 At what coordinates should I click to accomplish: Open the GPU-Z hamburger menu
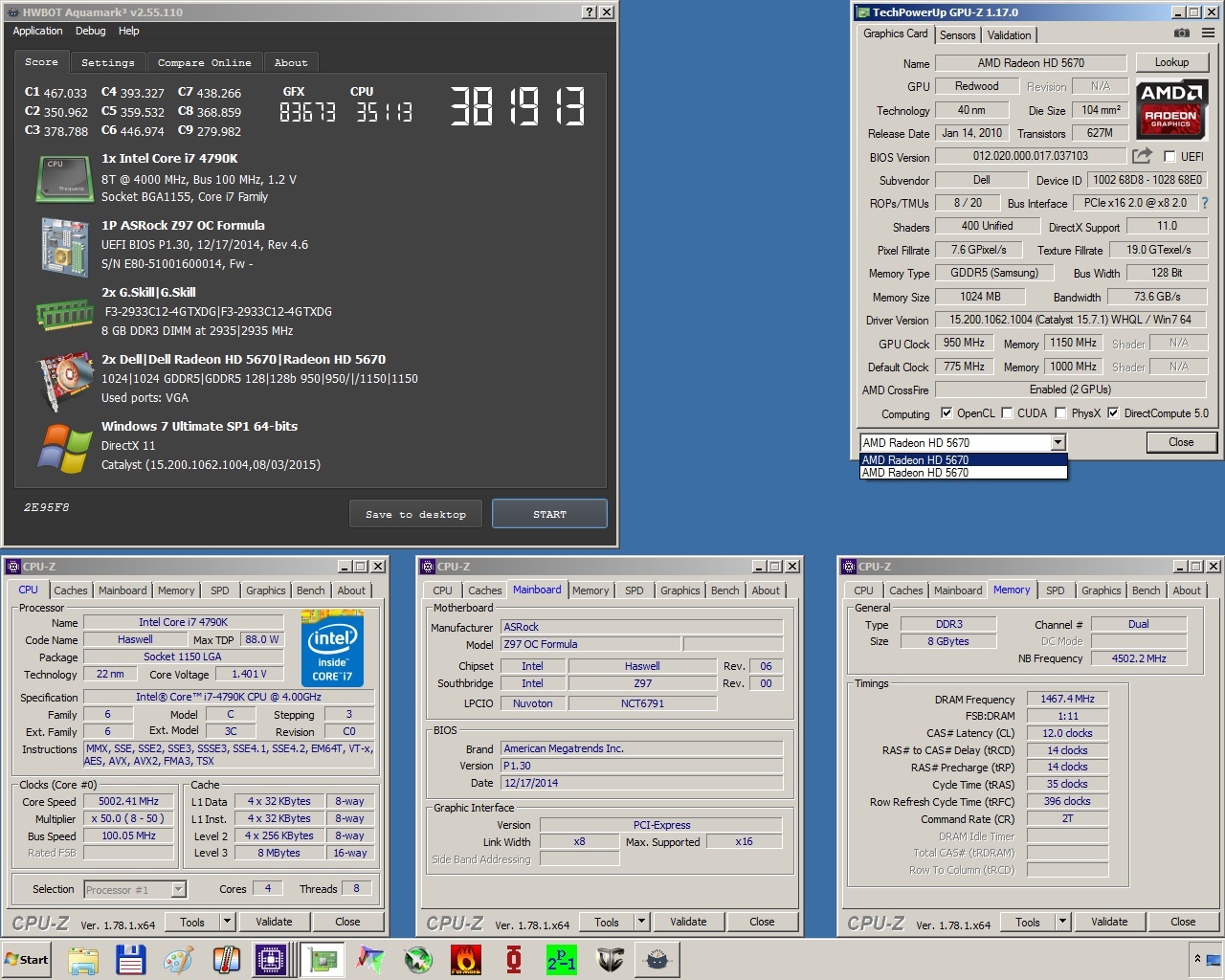(x=1208, y=33)
